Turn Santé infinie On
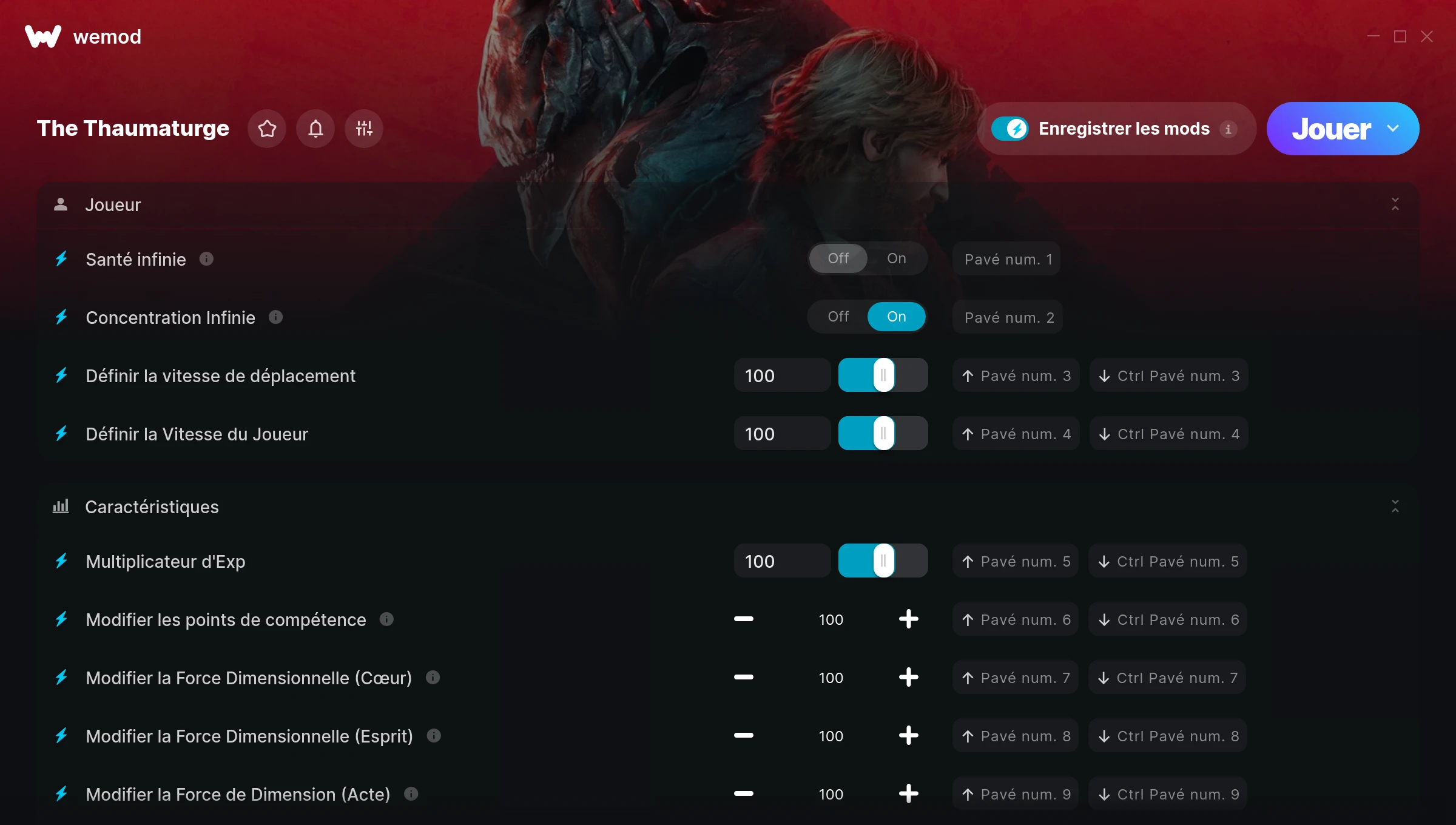Viewport: 1456px width, 825px height. [897, 258]
